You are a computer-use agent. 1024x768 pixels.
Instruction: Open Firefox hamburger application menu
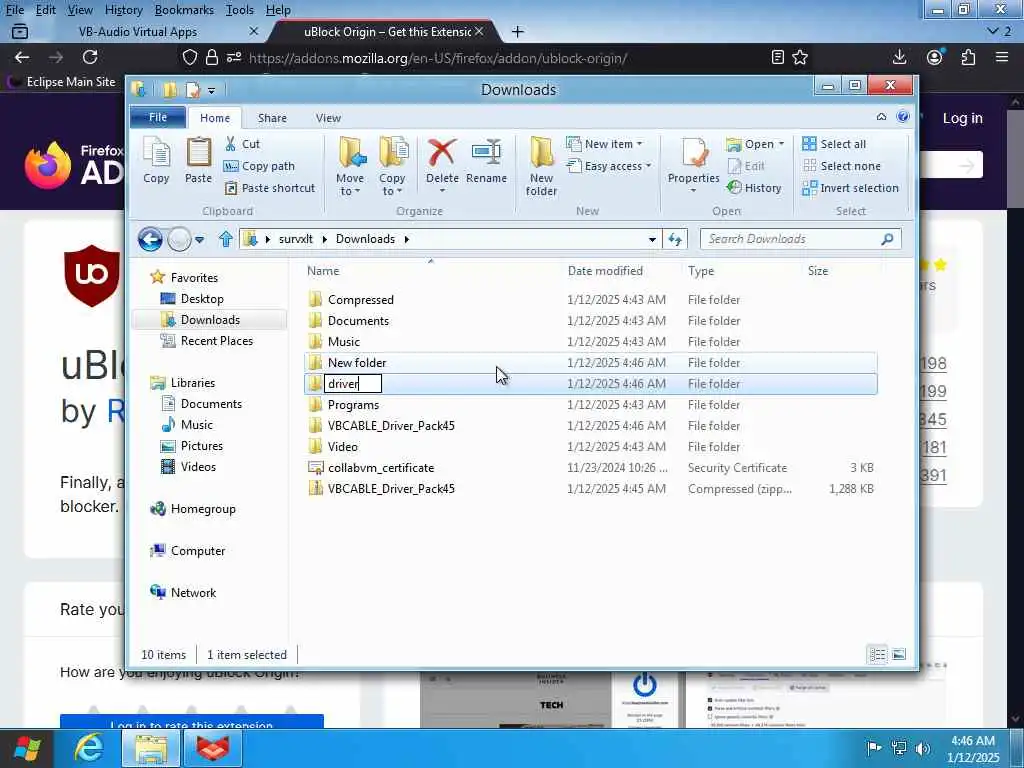pos(1002,57)
